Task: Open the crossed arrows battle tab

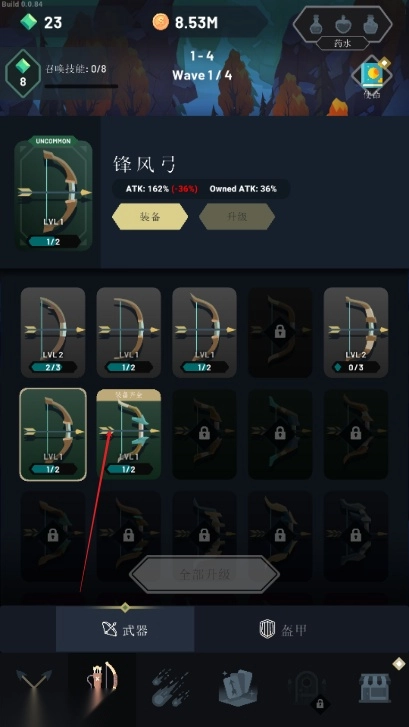Action: [x=34, y=686]
